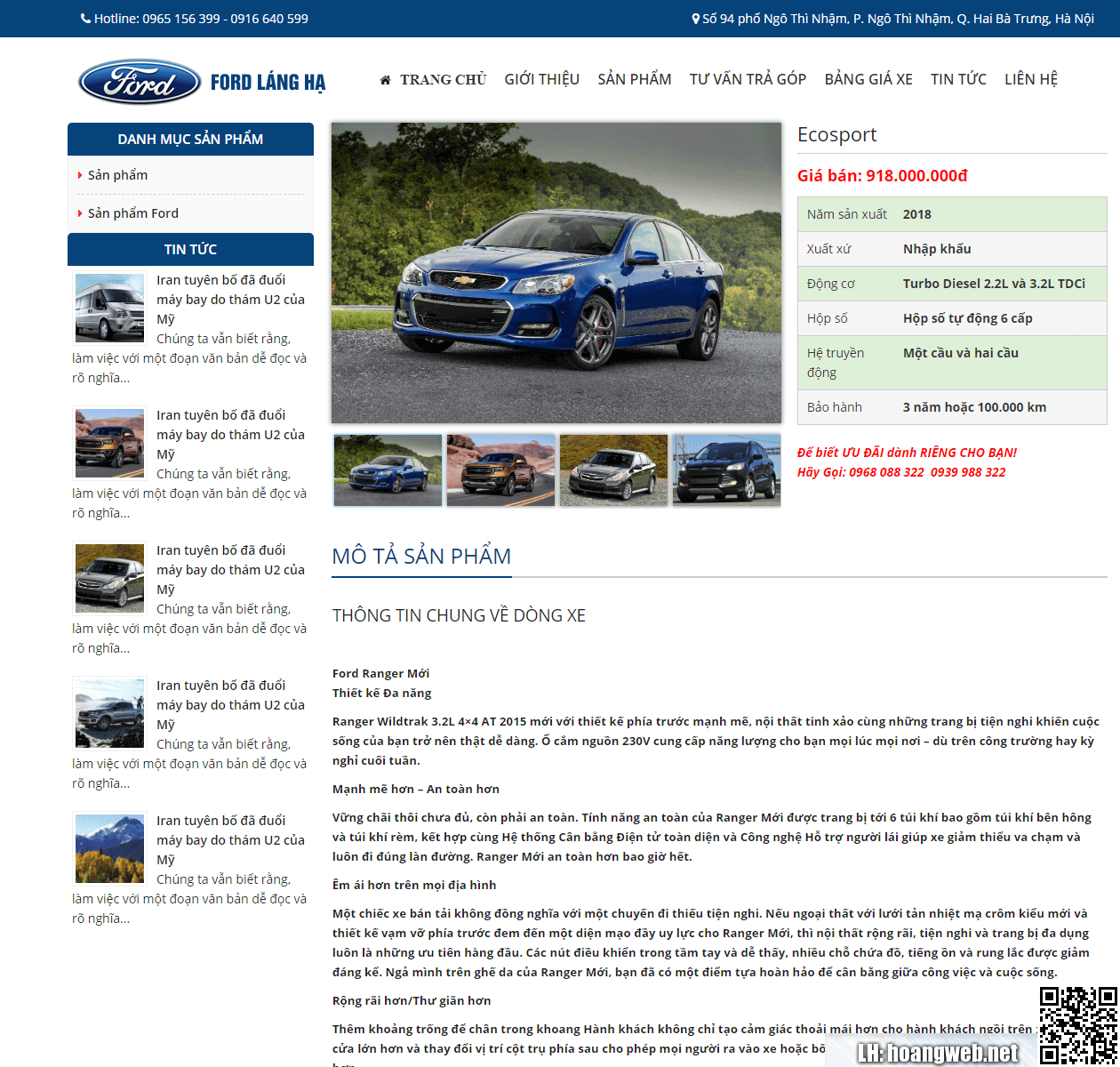Click warranty text 3 năm hoặc 100.000 km
This screenshot has height=1067, width=1120.
coord(974,407)
